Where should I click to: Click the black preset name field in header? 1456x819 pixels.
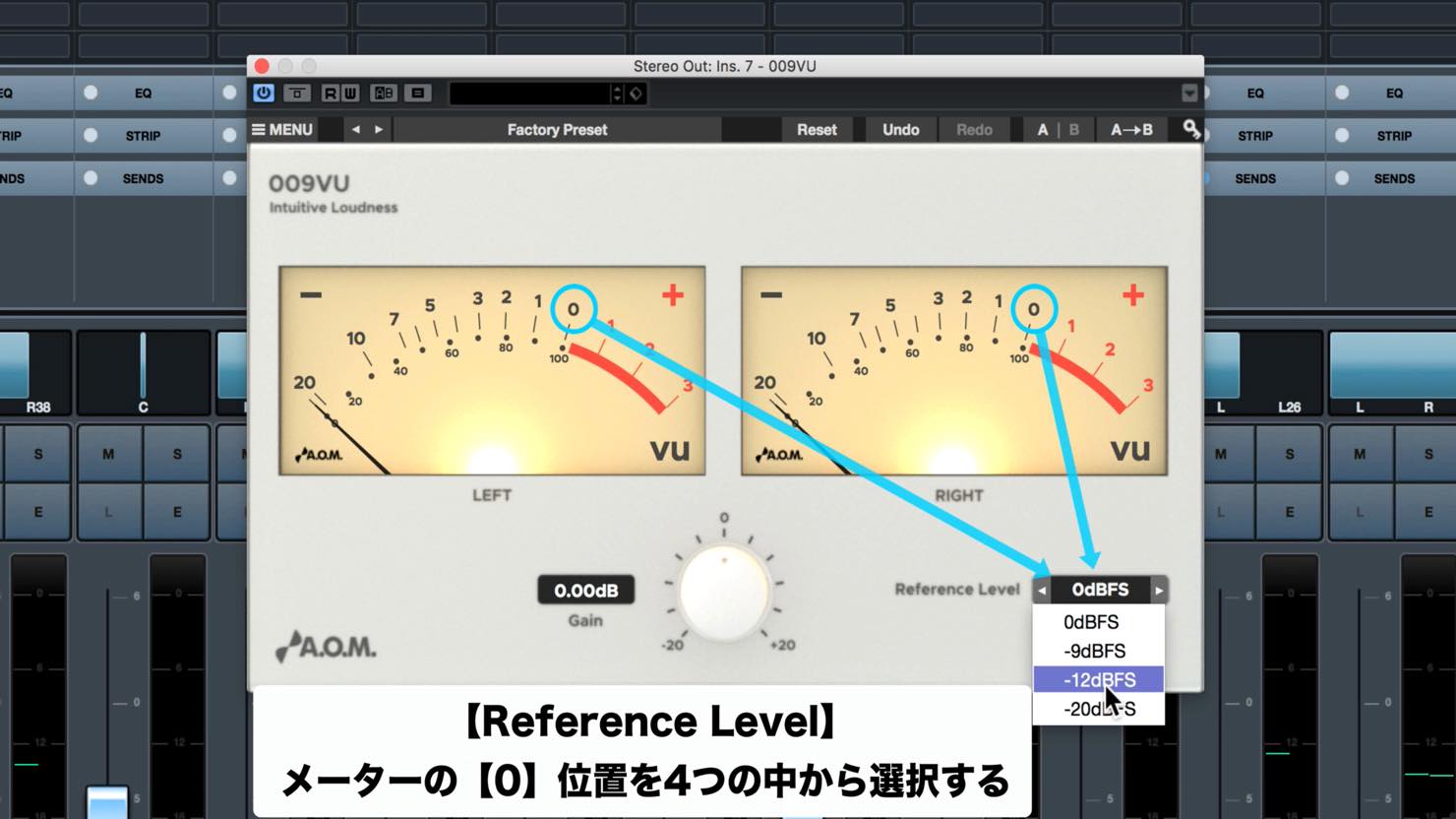[x=530, y=94]
